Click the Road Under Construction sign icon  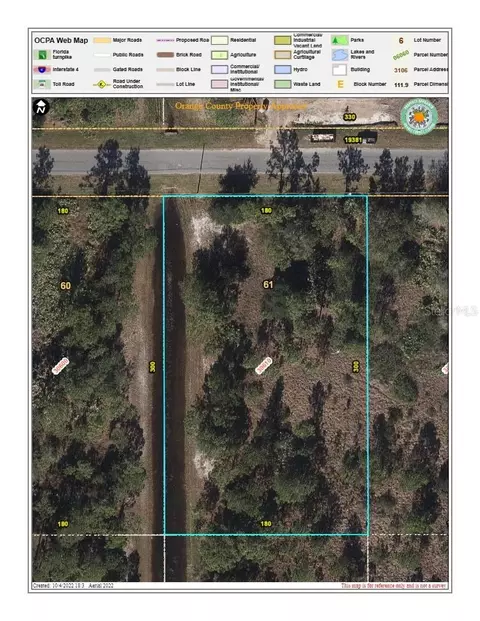(x=102, y=84)
